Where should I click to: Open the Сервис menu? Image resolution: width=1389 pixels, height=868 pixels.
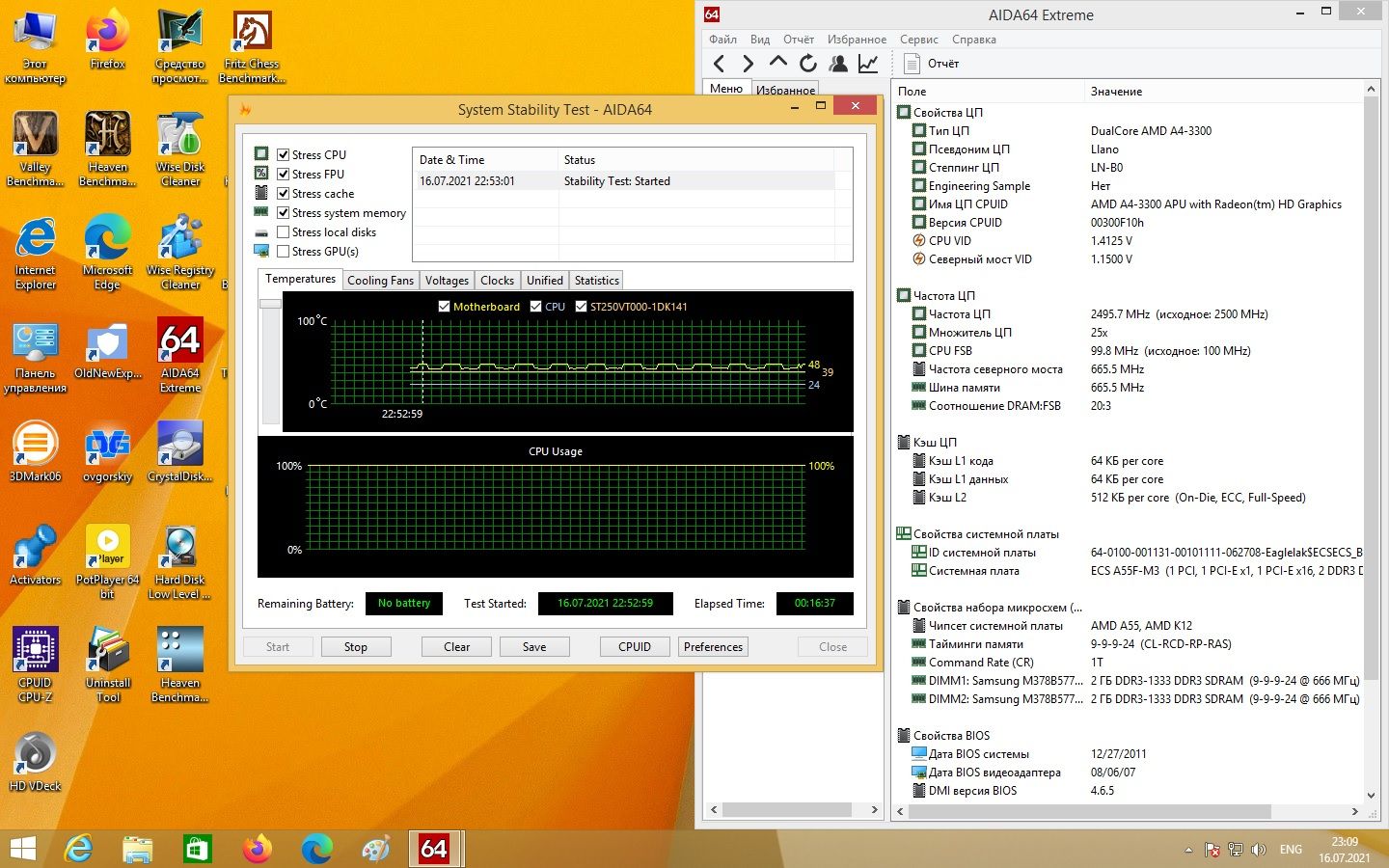[918, 40]
